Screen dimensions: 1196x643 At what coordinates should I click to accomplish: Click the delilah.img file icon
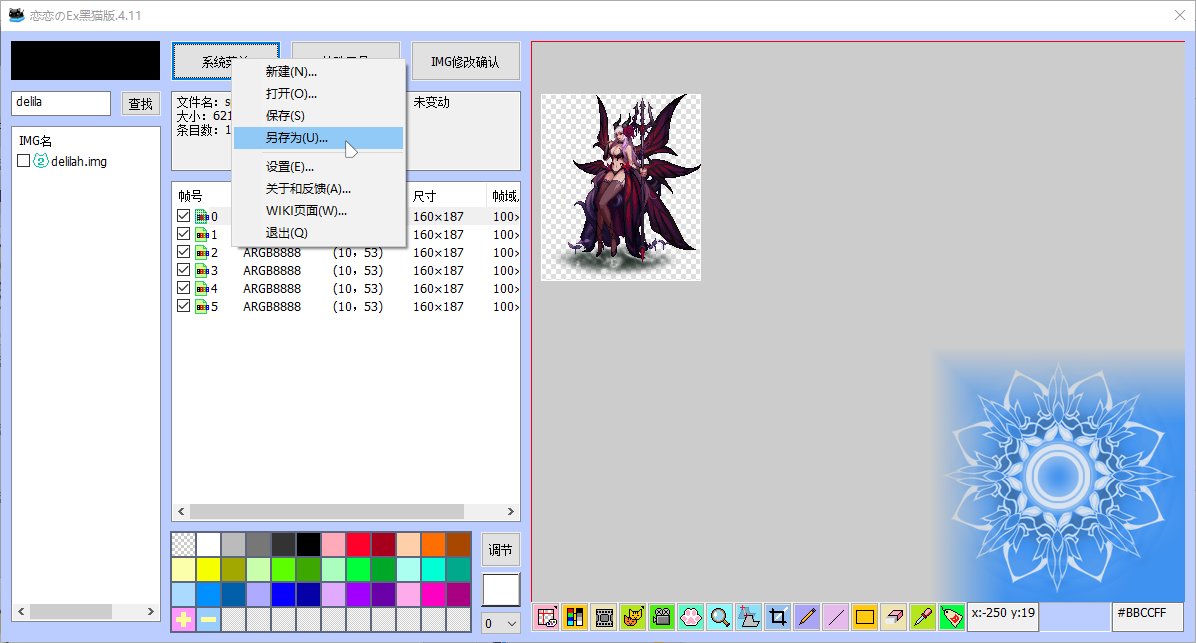point(40,161)
